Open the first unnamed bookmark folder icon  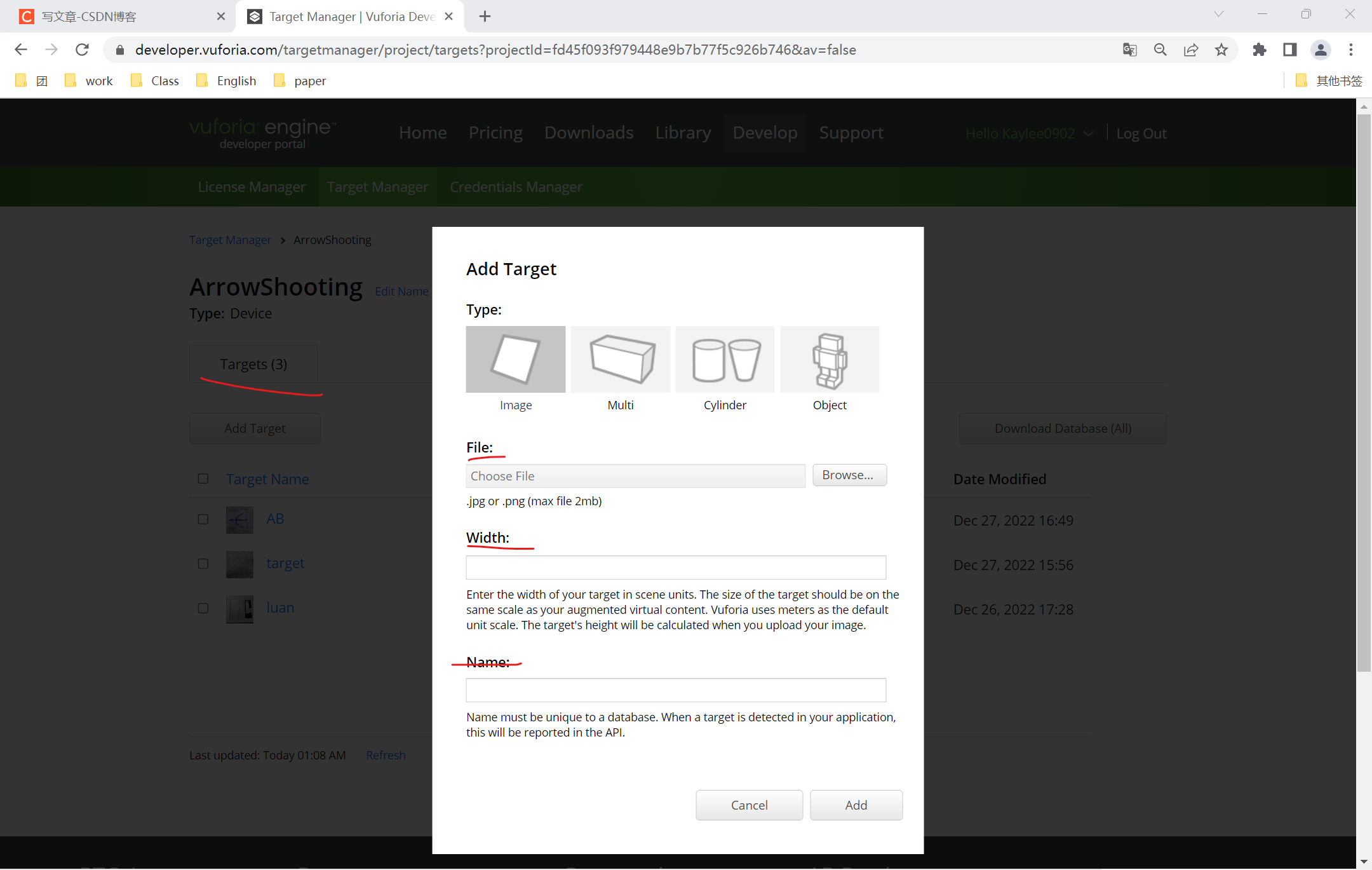coord(21,81)
